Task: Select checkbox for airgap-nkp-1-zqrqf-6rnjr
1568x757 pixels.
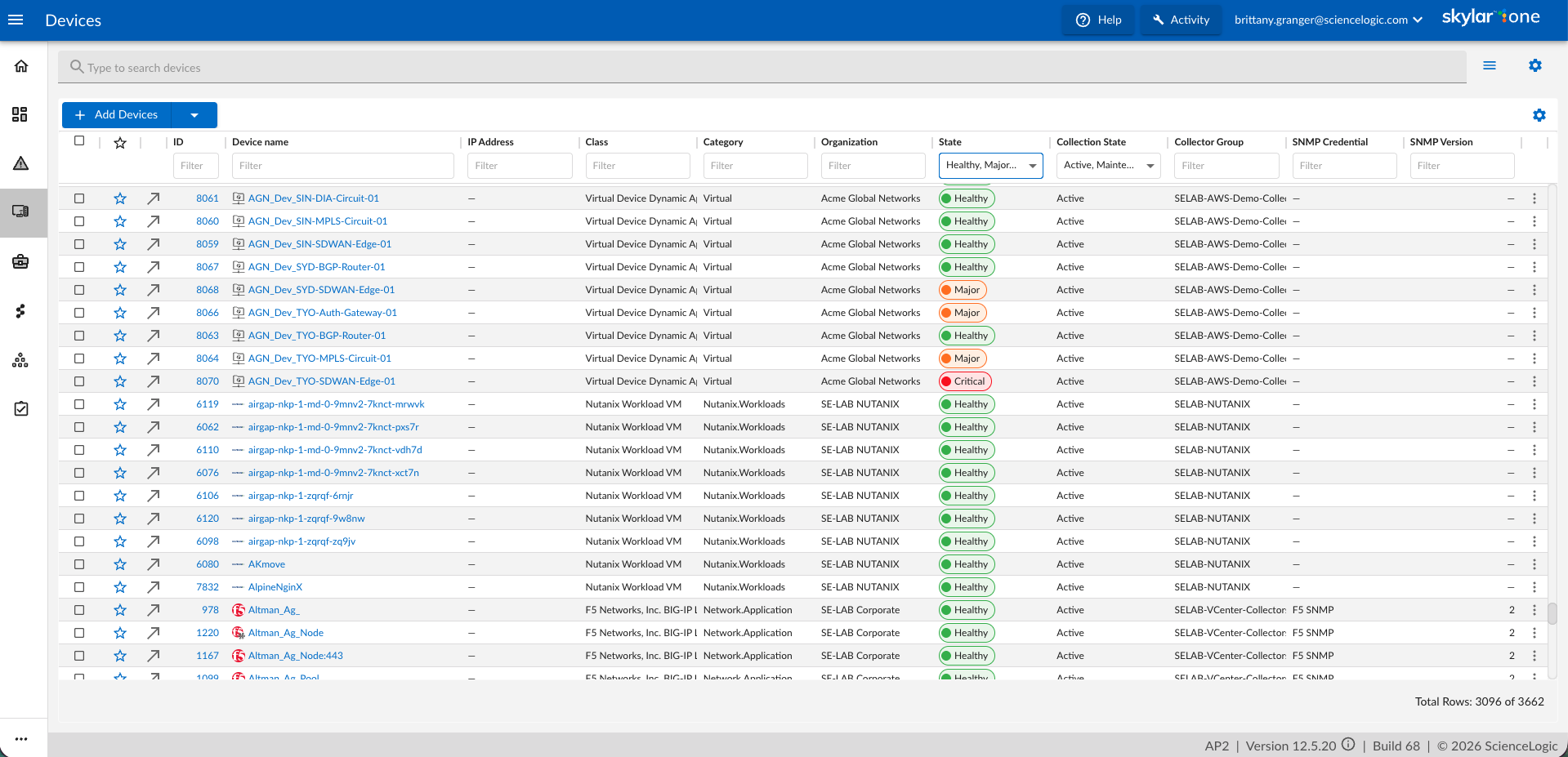Action: 79,496
